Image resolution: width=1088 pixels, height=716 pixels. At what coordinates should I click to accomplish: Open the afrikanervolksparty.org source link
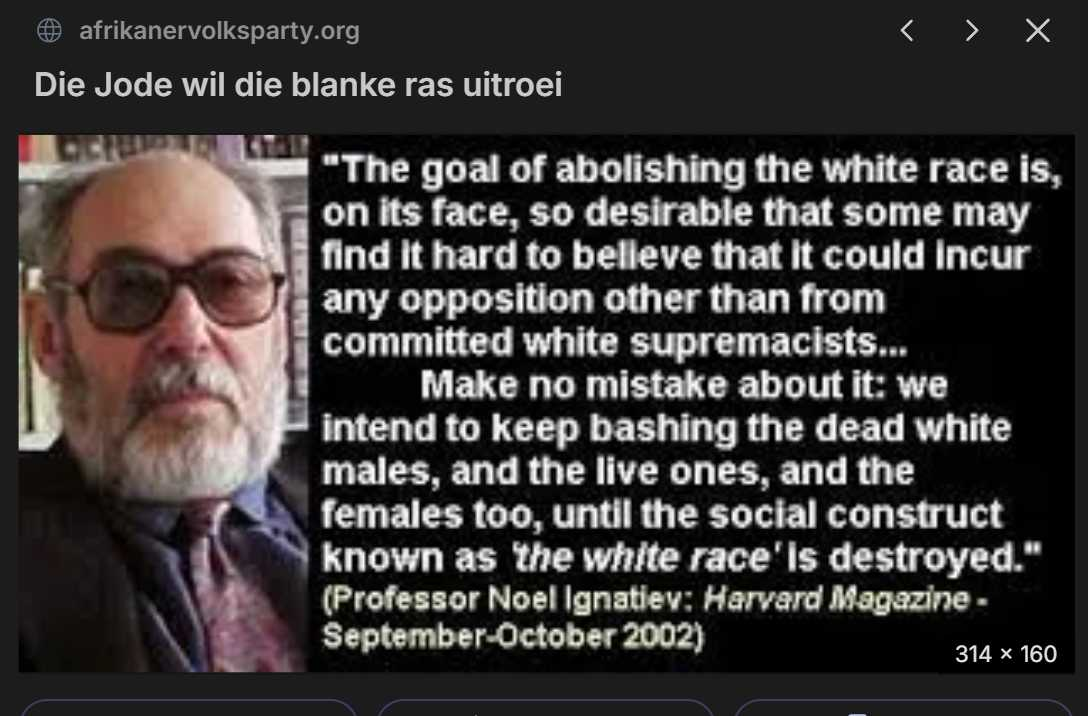[x=219, y=31]
